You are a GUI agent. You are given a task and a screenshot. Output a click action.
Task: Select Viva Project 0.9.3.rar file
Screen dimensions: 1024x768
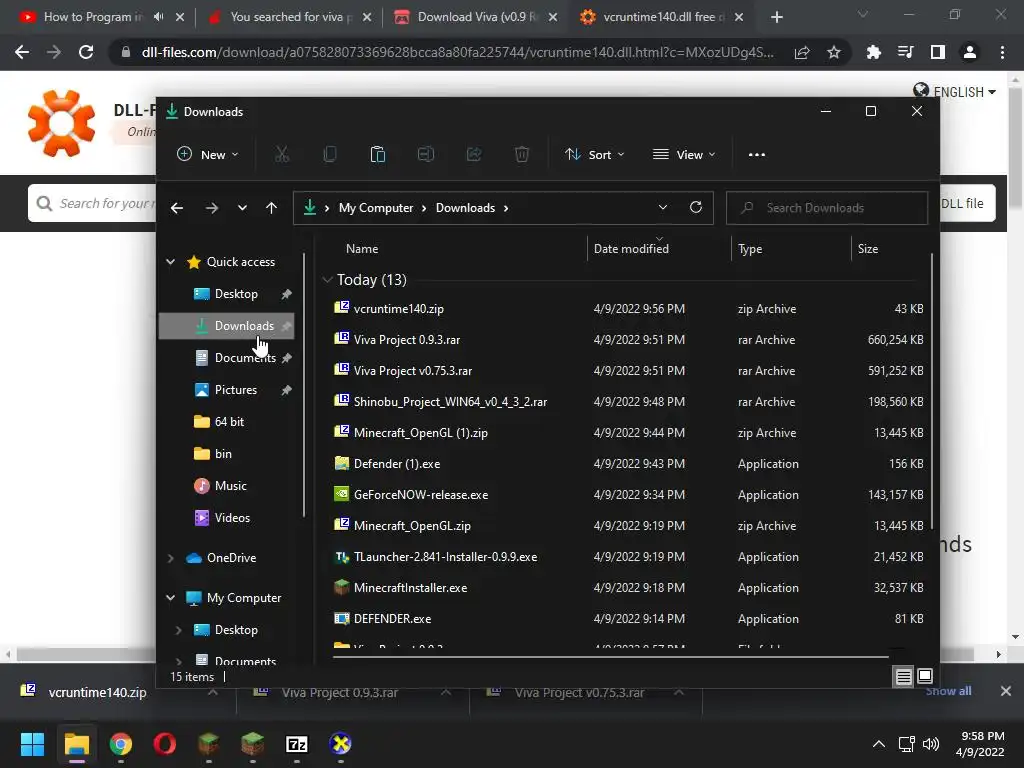[628, 340]
